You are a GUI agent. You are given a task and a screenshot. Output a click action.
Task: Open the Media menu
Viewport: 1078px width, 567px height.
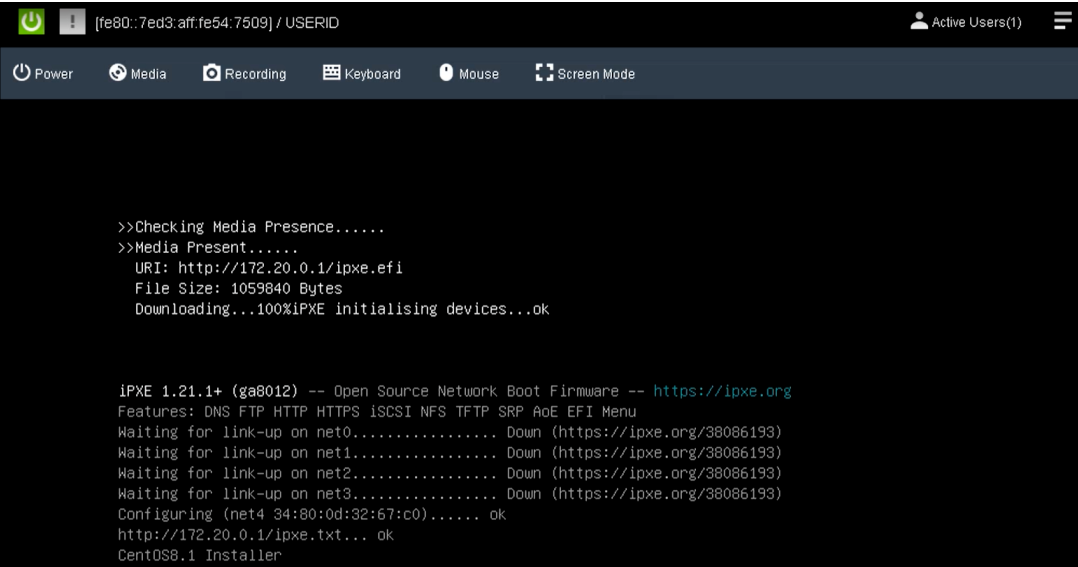tap(138, 74)
